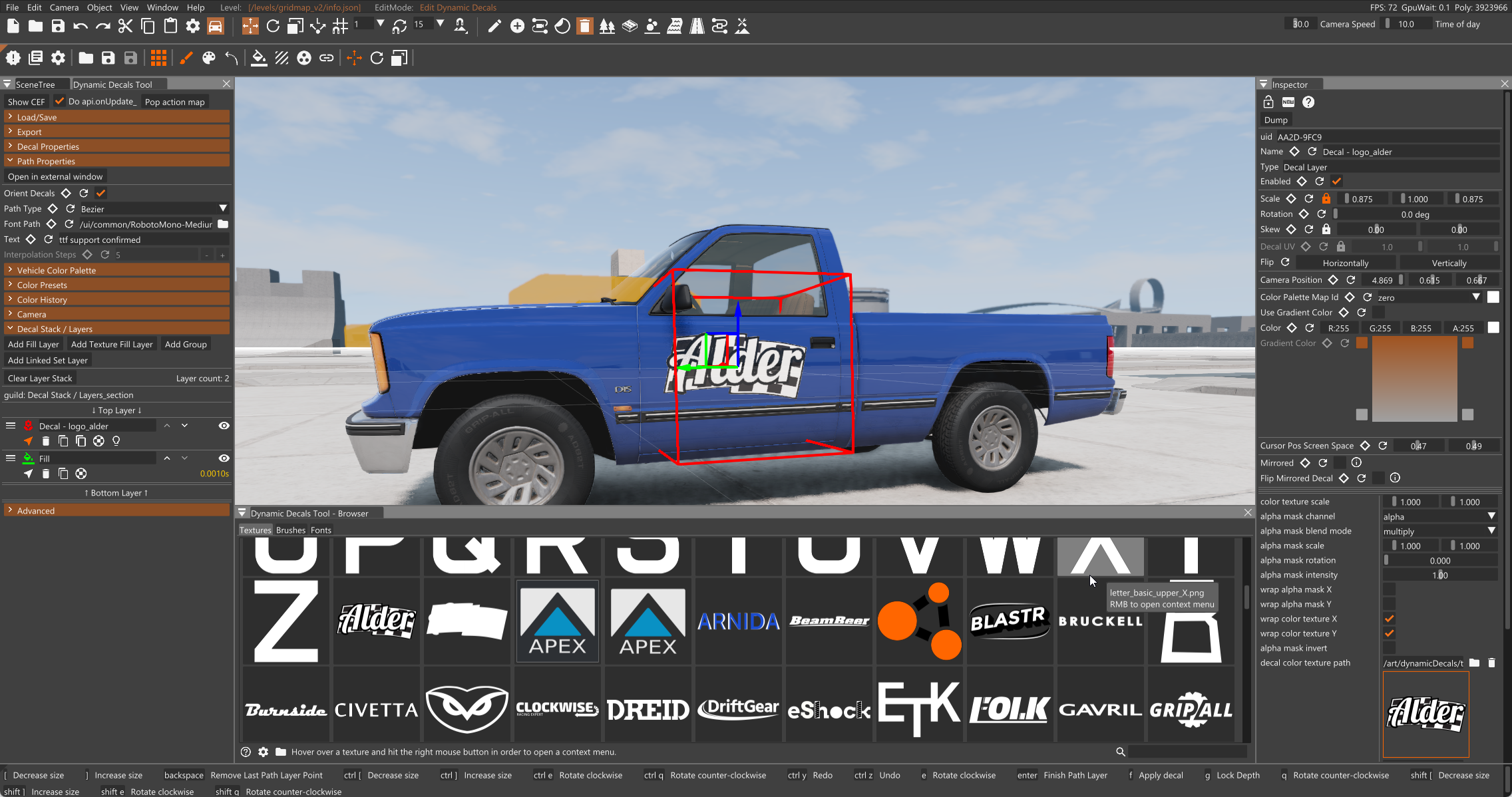
Task: Select the orange brush tool icon
Action: point(186,59)
